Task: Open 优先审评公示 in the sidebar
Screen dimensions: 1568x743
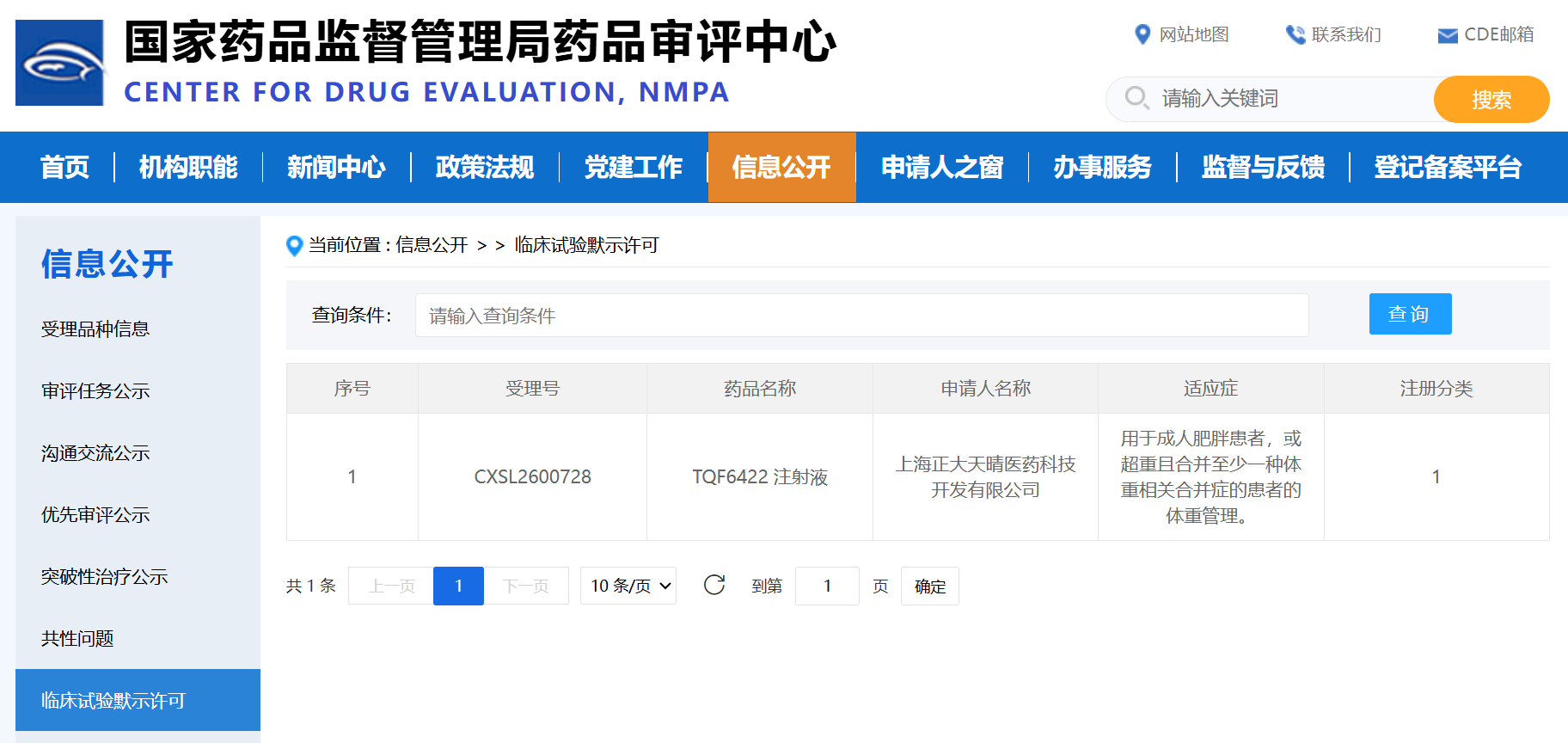Action: coord(95,515)
